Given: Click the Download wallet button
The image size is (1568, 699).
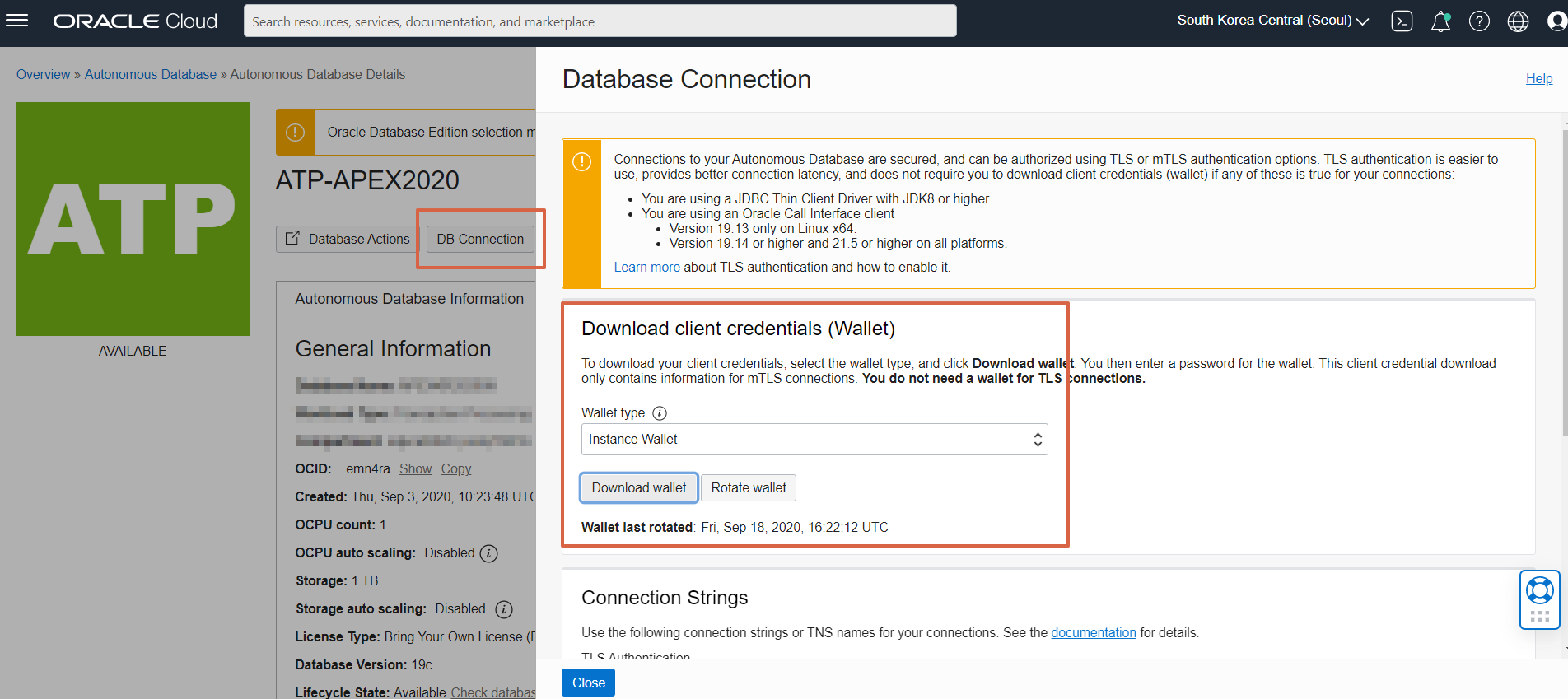Looking at the screenshot, I should point(639,488).
